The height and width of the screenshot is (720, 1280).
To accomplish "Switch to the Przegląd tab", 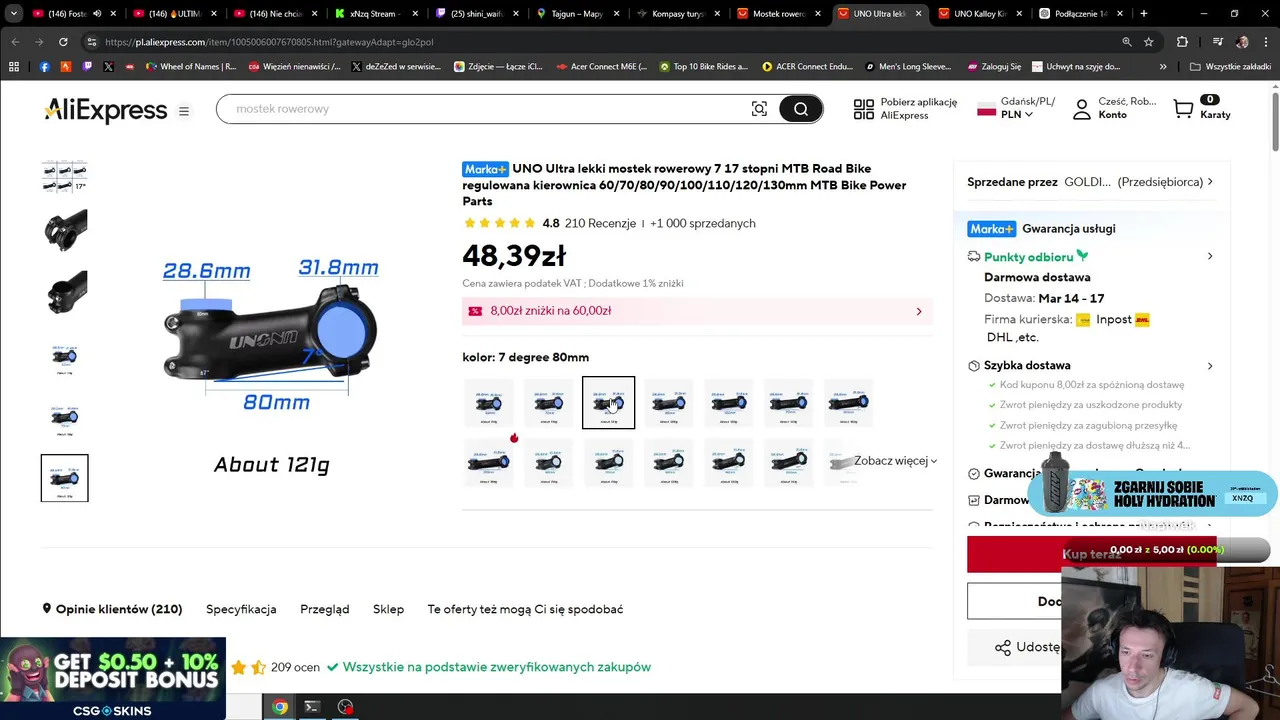I will [x=325, y=609].
